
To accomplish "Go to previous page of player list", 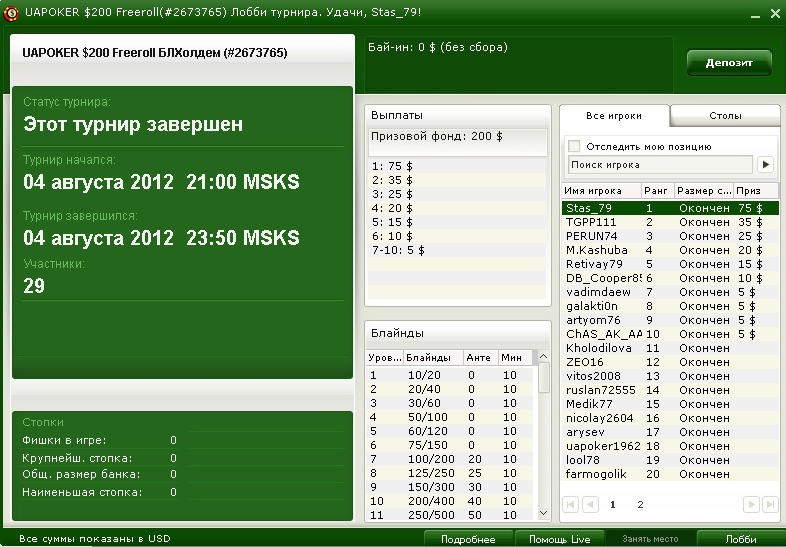I will tap(591, 504).
